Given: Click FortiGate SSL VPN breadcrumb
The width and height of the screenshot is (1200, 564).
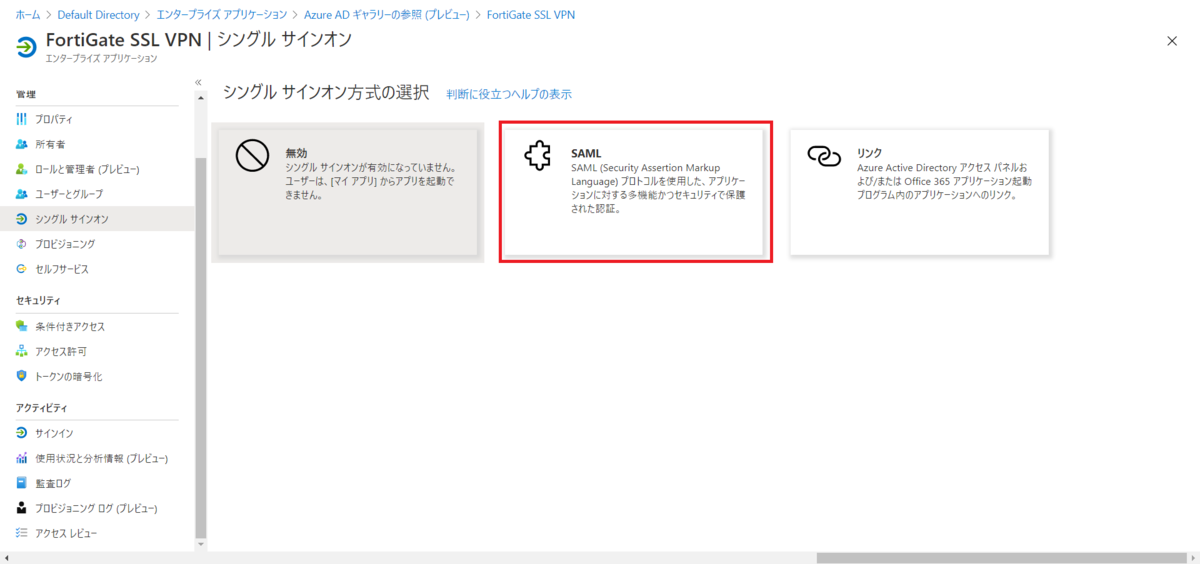Looking at the screenshot, I should tap(531, 15).
